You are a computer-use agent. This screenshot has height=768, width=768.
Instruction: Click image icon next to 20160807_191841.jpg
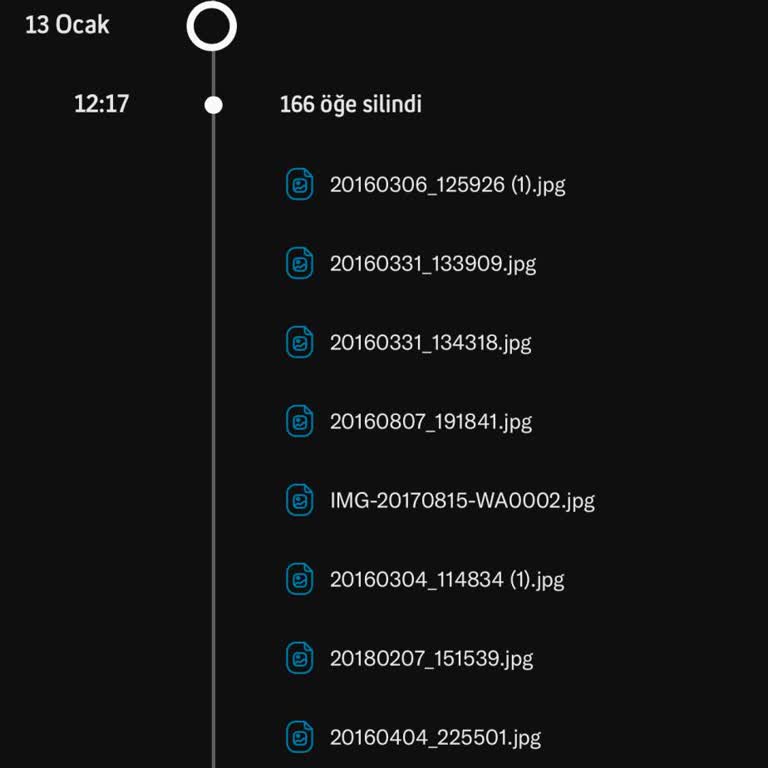pos(299,421)
